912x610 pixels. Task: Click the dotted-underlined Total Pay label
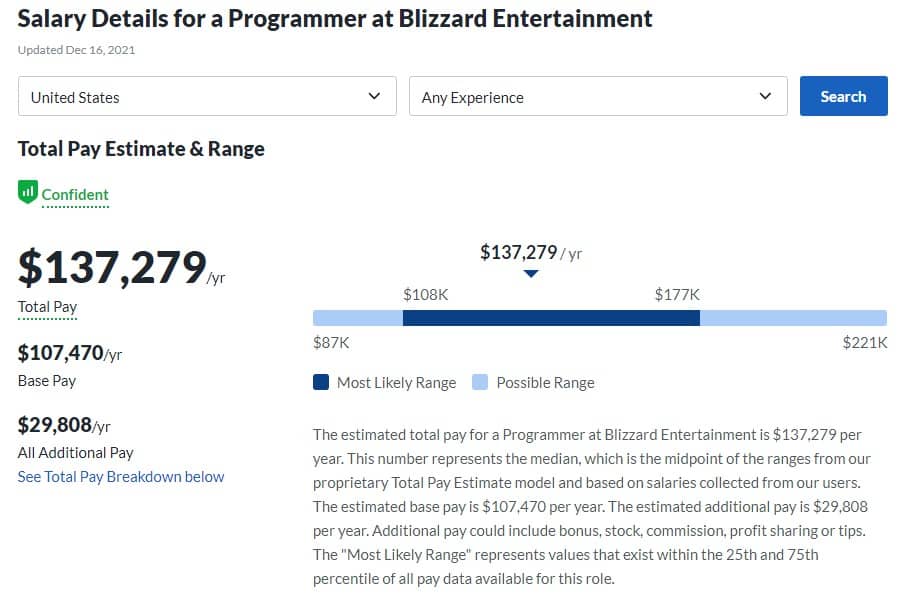(47, 307)
